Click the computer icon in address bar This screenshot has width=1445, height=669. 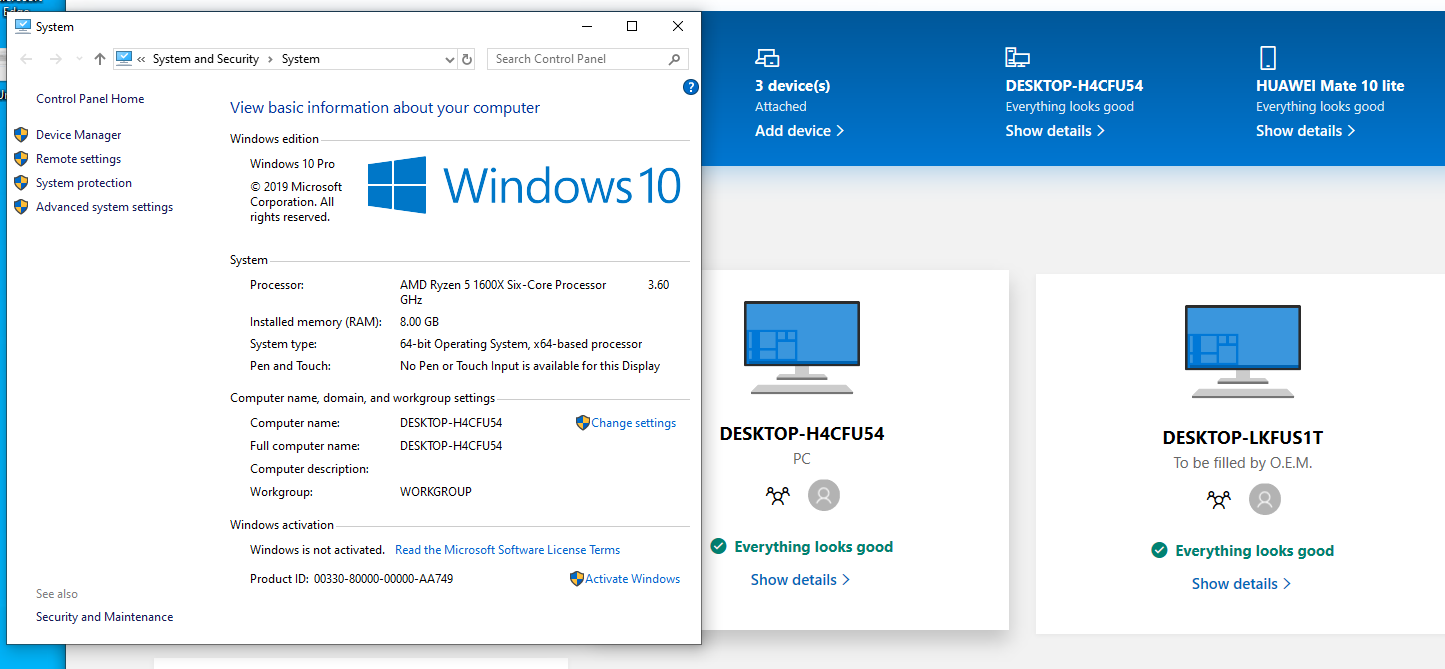pyautogui.click(x=124, y=59)
